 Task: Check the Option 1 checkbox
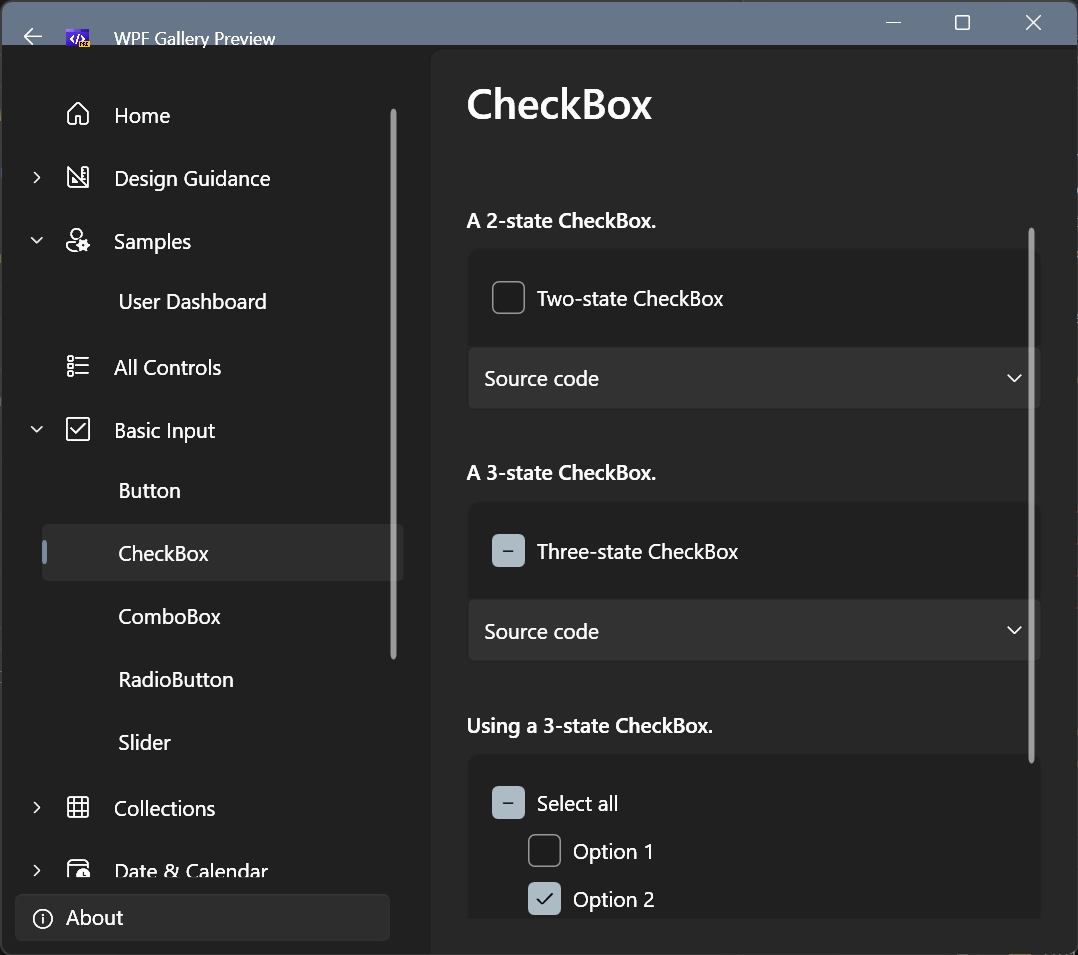click(x=544, y=851)
